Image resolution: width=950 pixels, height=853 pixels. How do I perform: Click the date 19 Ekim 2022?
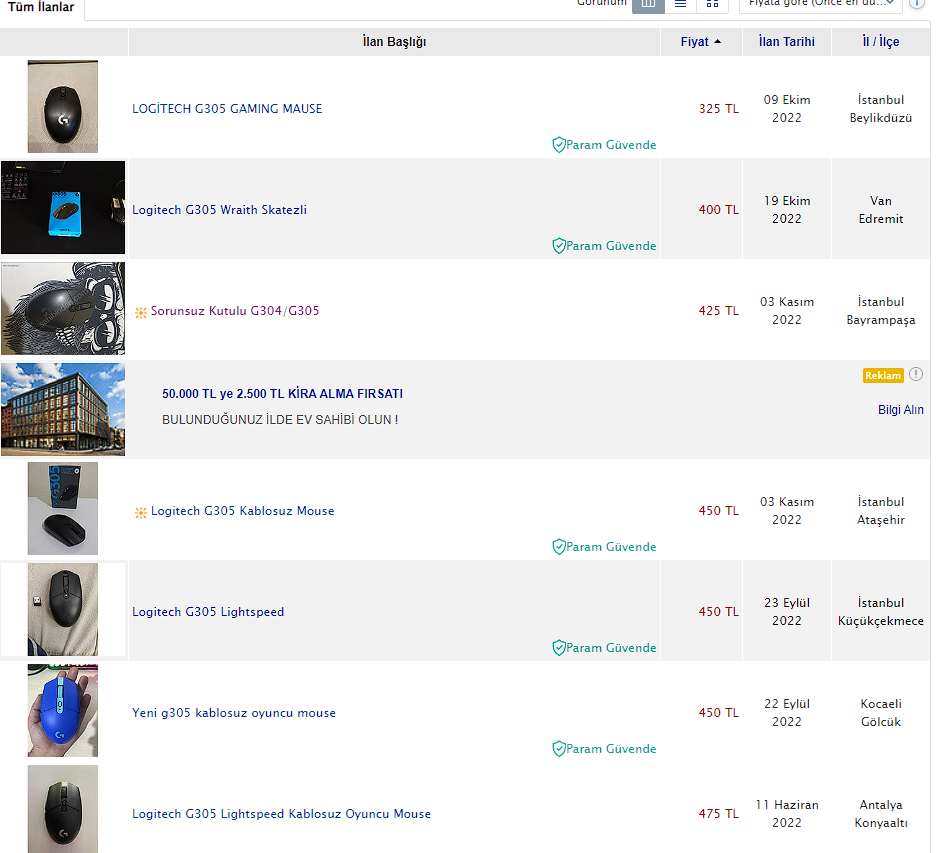click(x=786, y=210)
